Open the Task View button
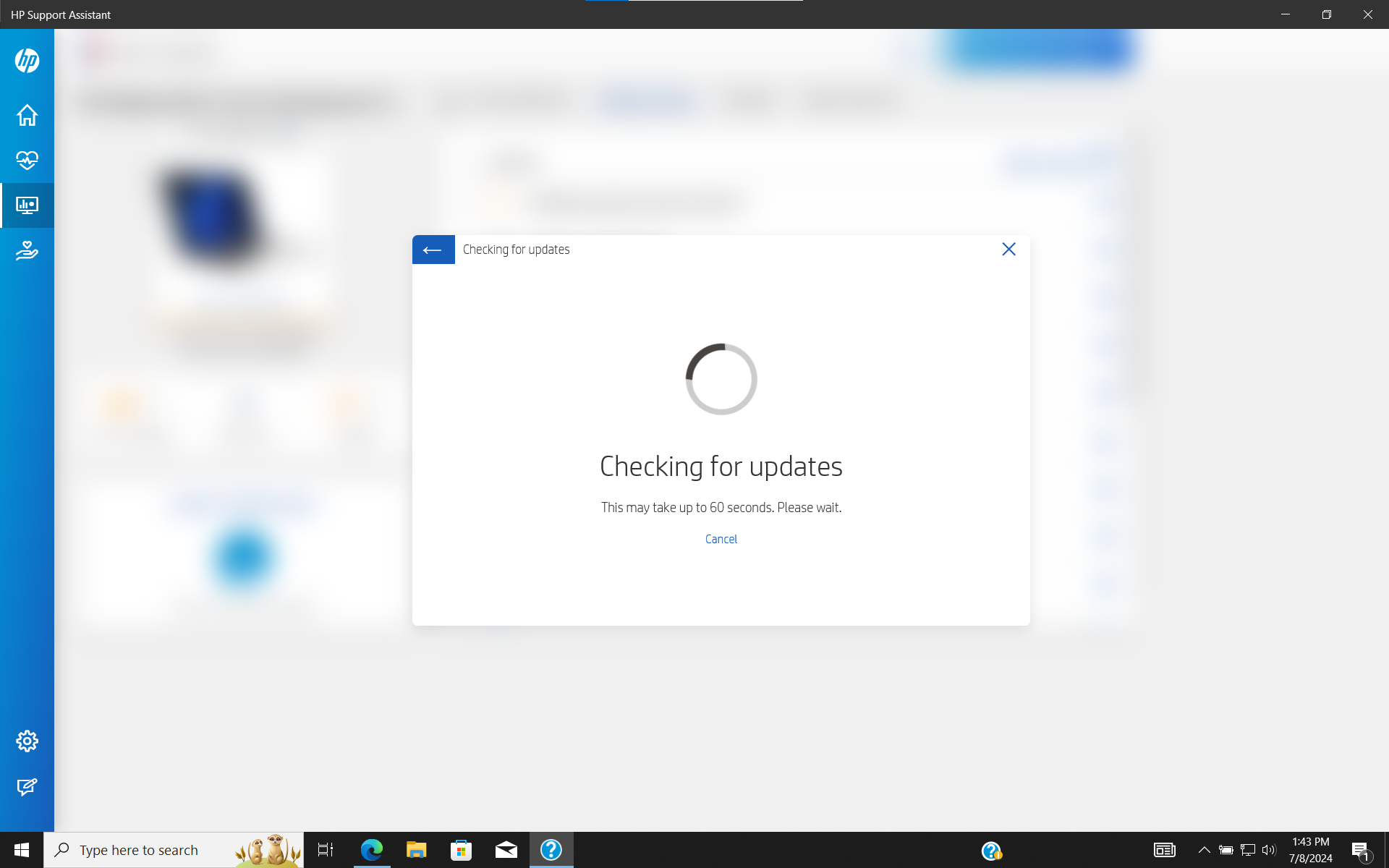Viewport: 1389px width, 868px height. (326, 850)
